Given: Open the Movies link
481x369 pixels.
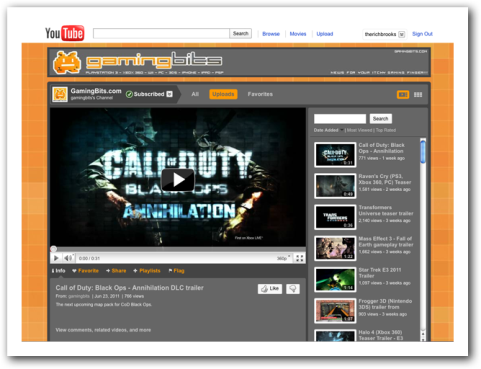Looking at the screenshot, I should click(x=298, y=34).
